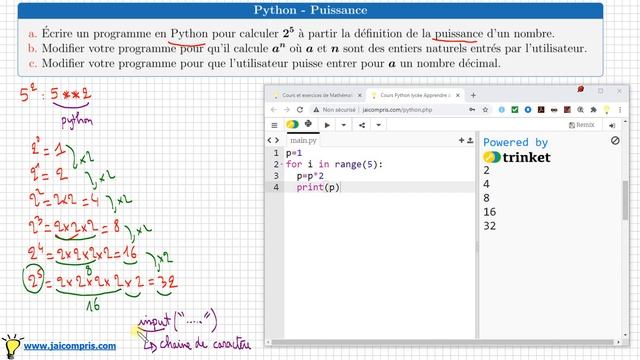Click code line 1 'p=1'

294,153
